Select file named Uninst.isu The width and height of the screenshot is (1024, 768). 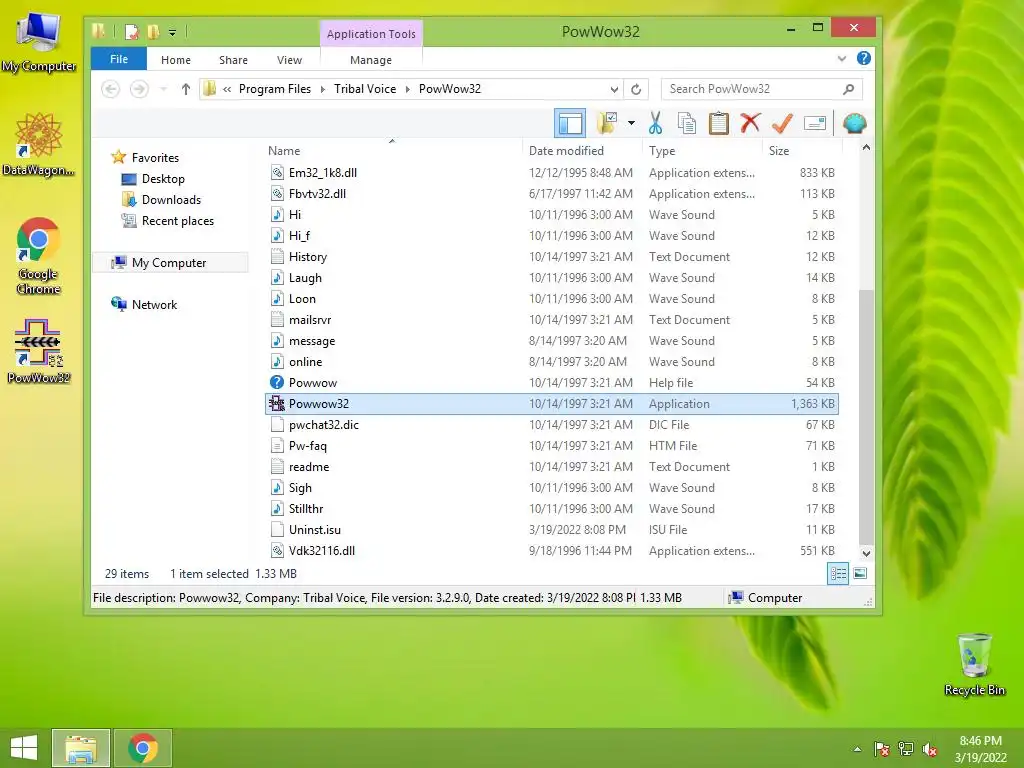pyautogui.click(x=315, y=530)
